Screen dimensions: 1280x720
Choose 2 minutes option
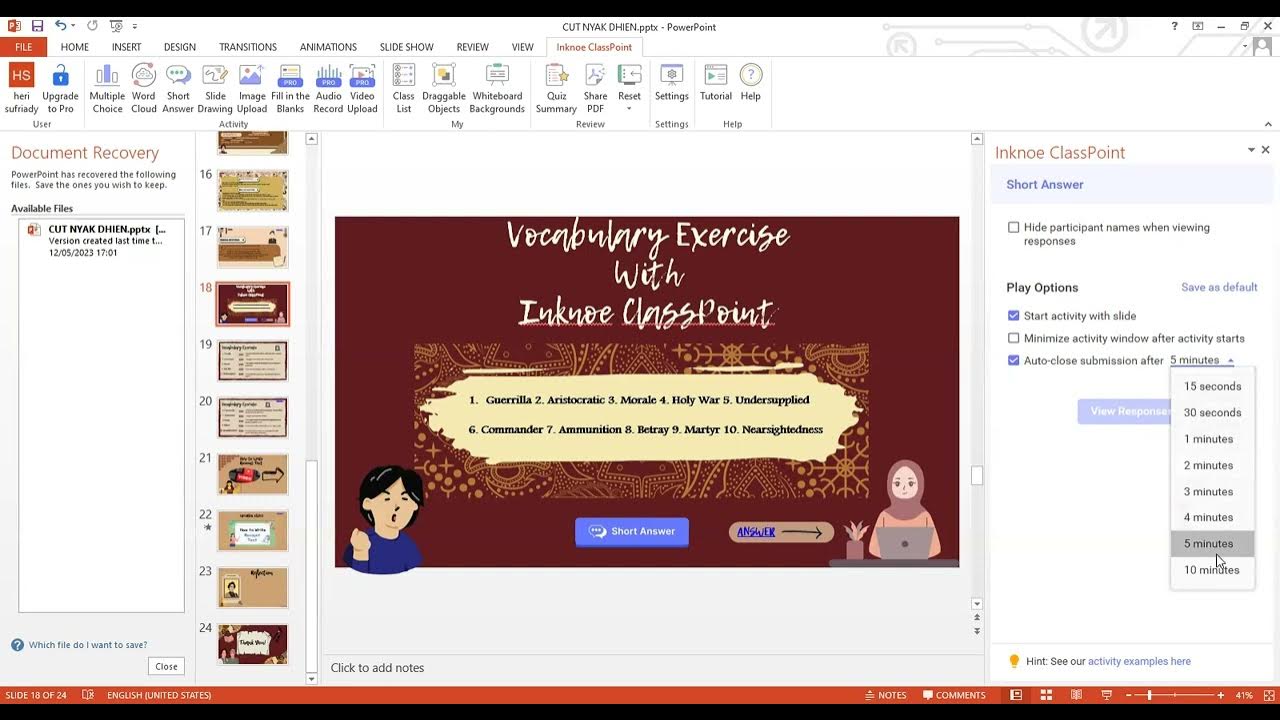1212,465
